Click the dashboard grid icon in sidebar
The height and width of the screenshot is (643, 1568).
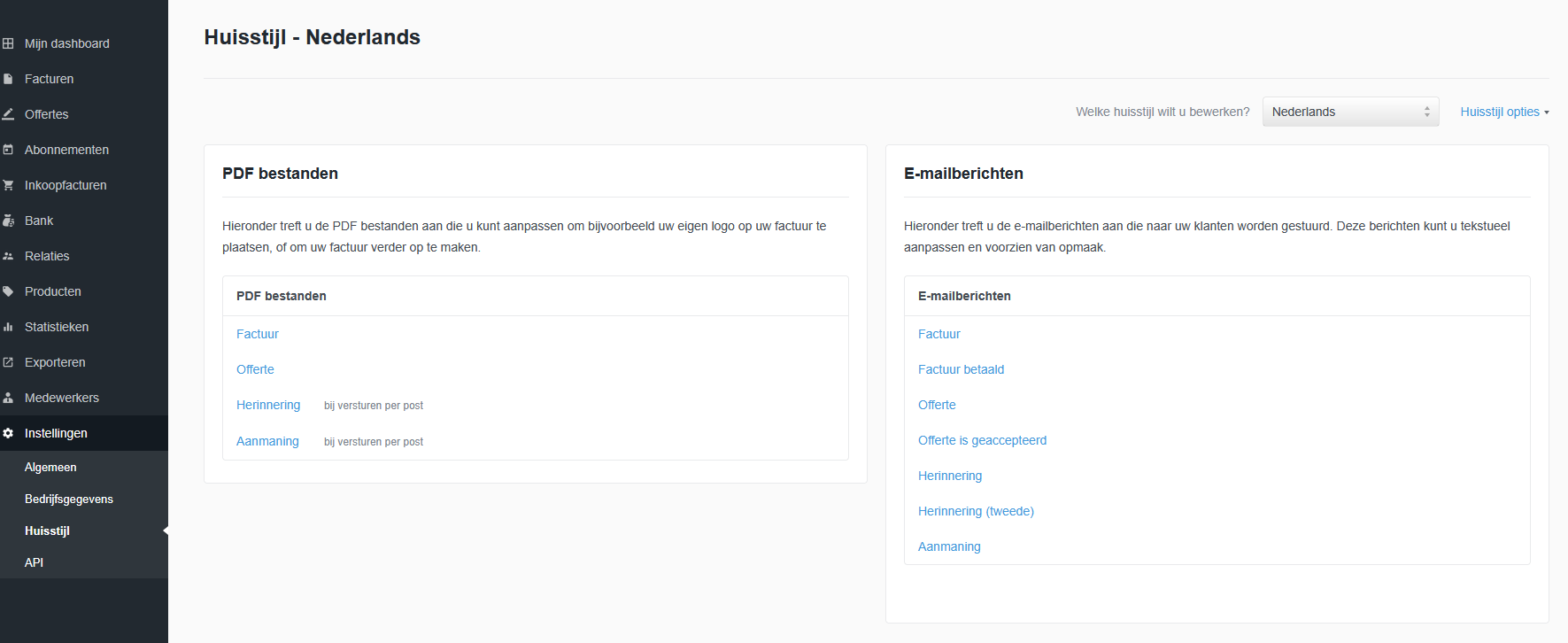[8, 43]
